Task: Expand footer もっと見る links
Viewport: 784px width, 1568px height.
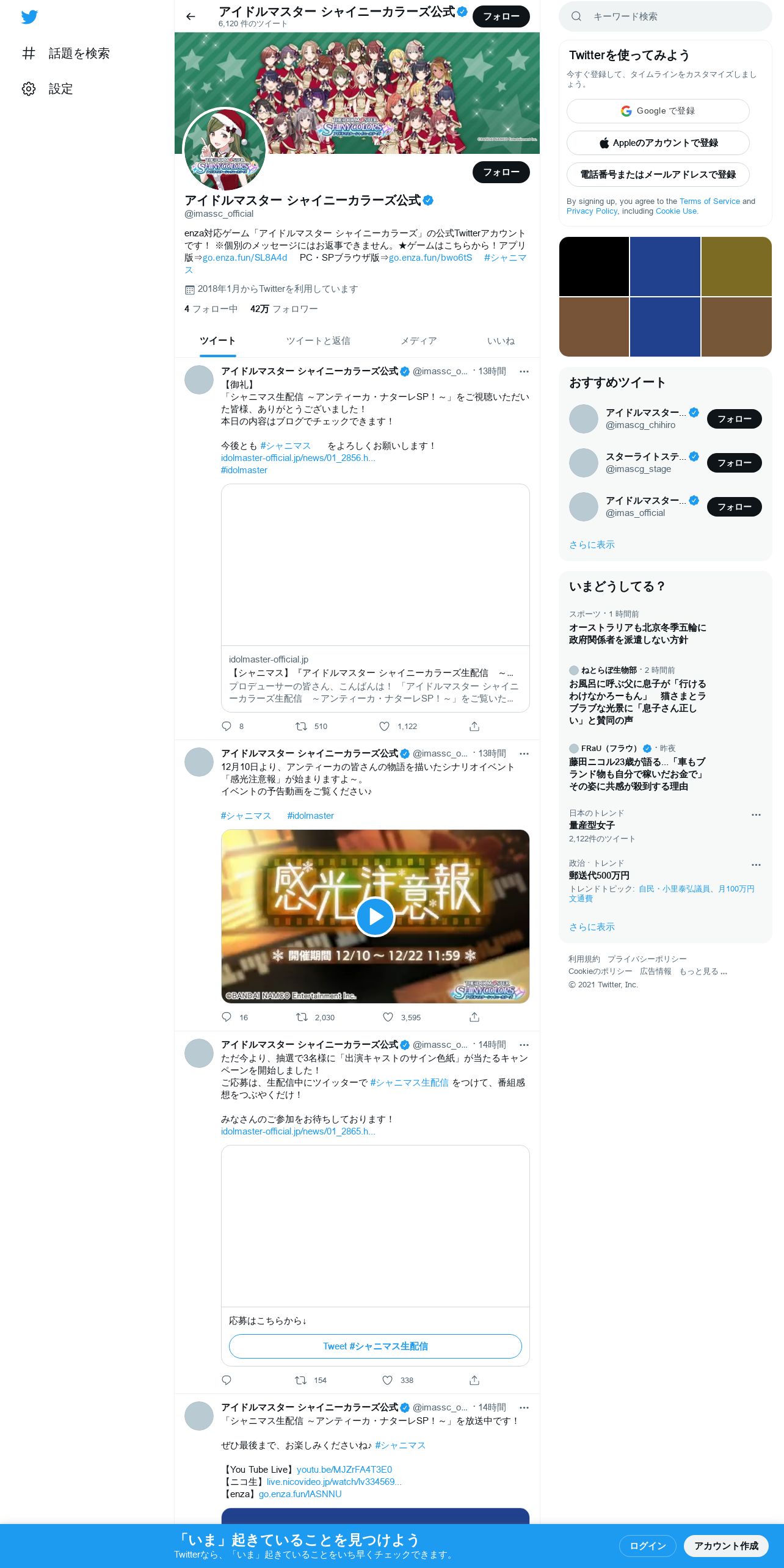Action: (x=703, y=971)
